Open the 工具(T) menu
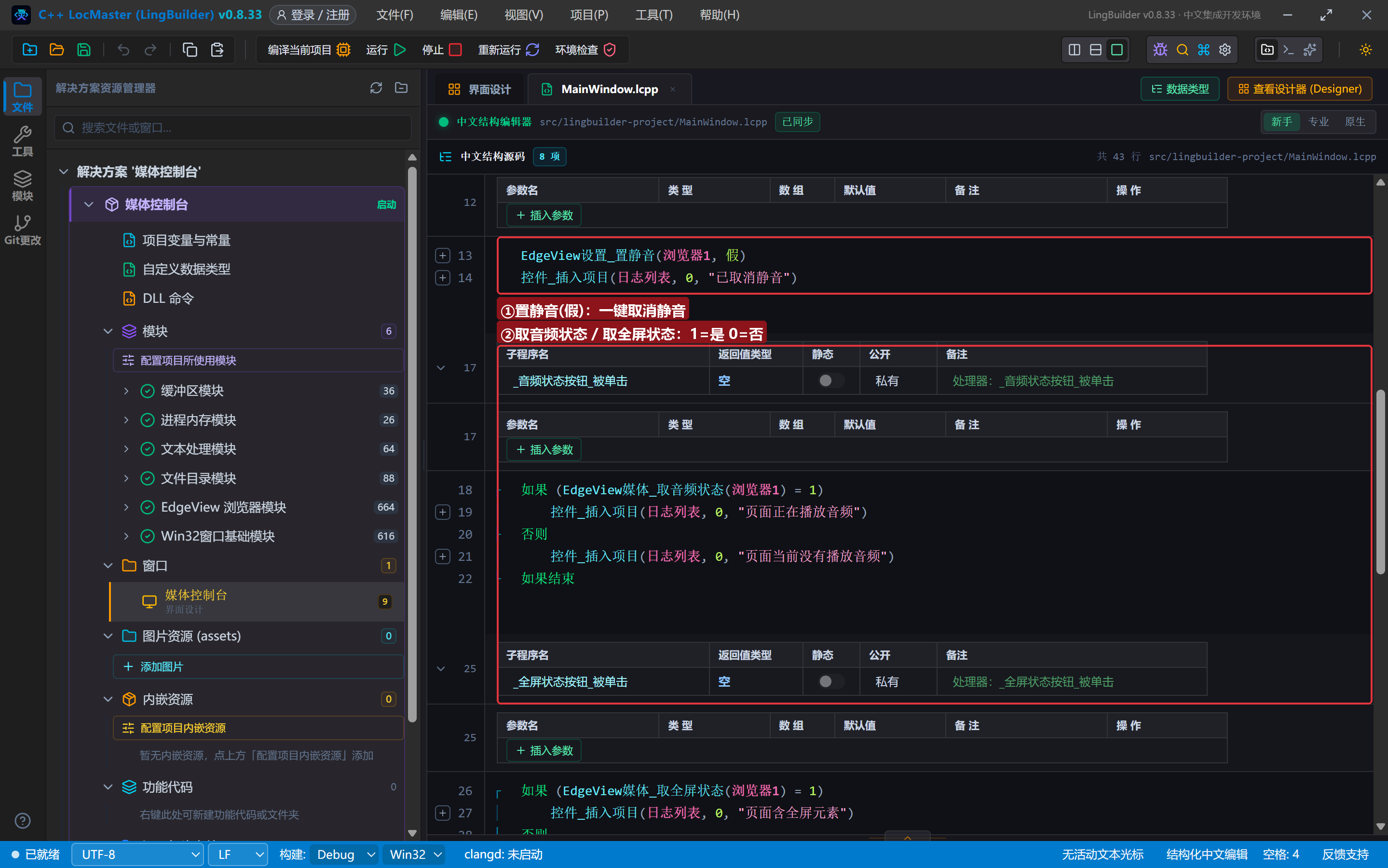 654,15
